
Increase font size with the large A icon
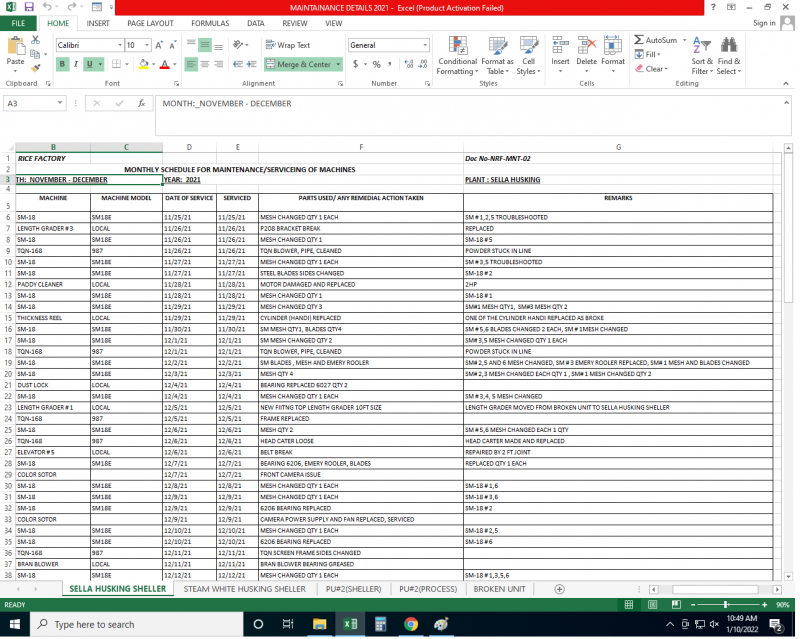coord(159,45)
